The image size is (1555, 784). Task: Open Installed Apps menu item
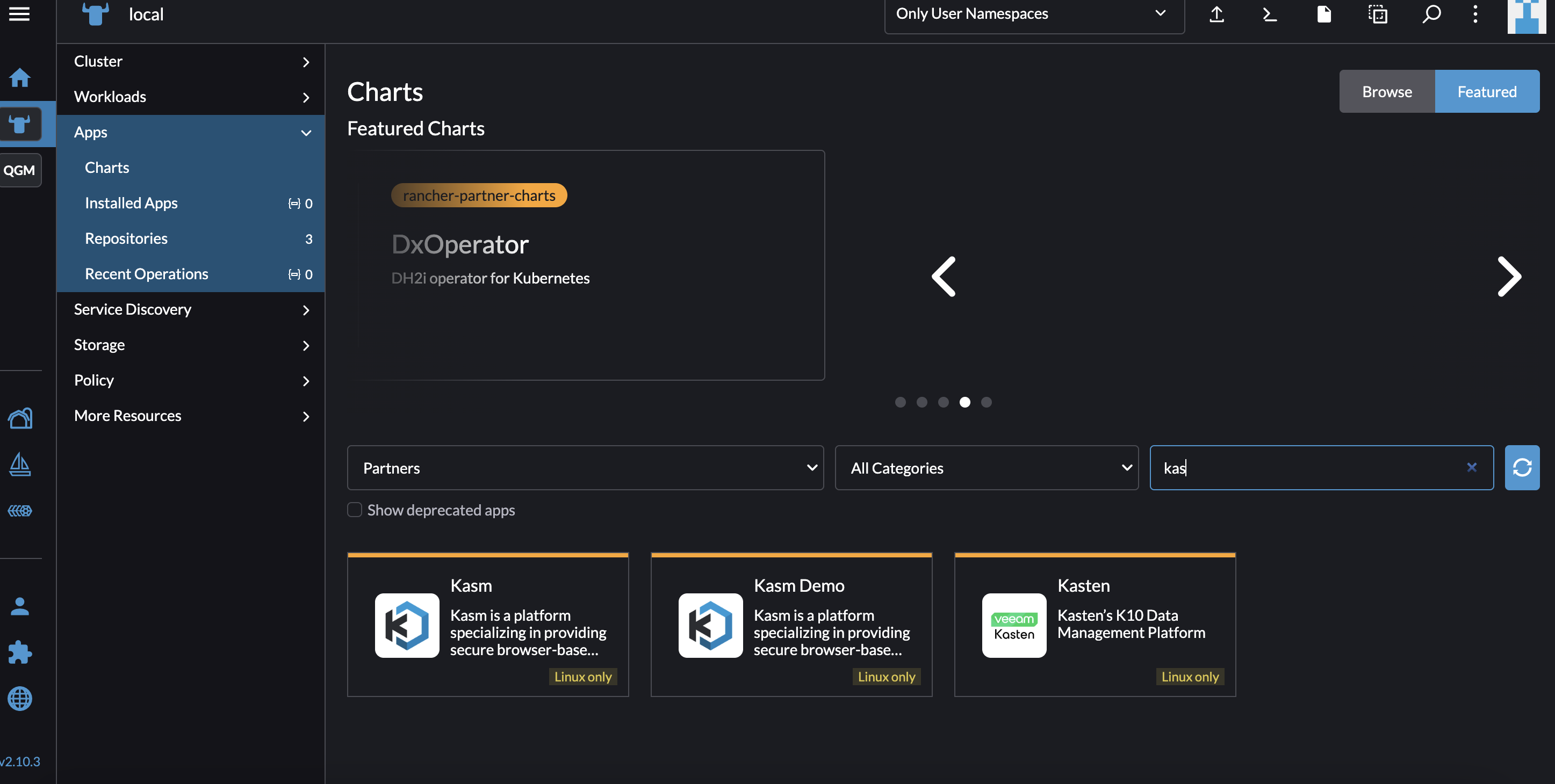[191, 203]
